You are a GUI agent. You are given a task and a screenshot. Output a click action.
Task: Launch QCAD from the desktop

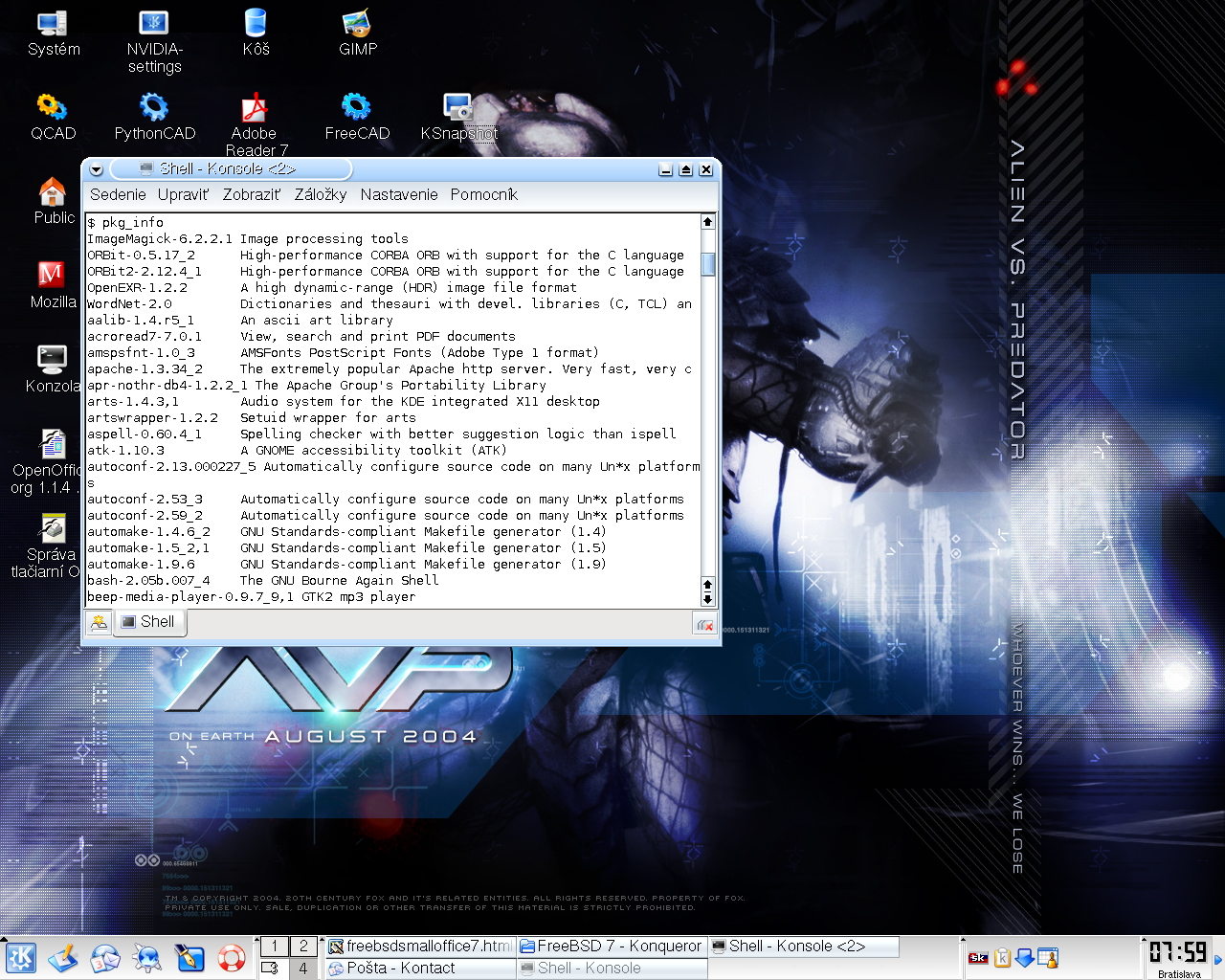tap(53, 118)
